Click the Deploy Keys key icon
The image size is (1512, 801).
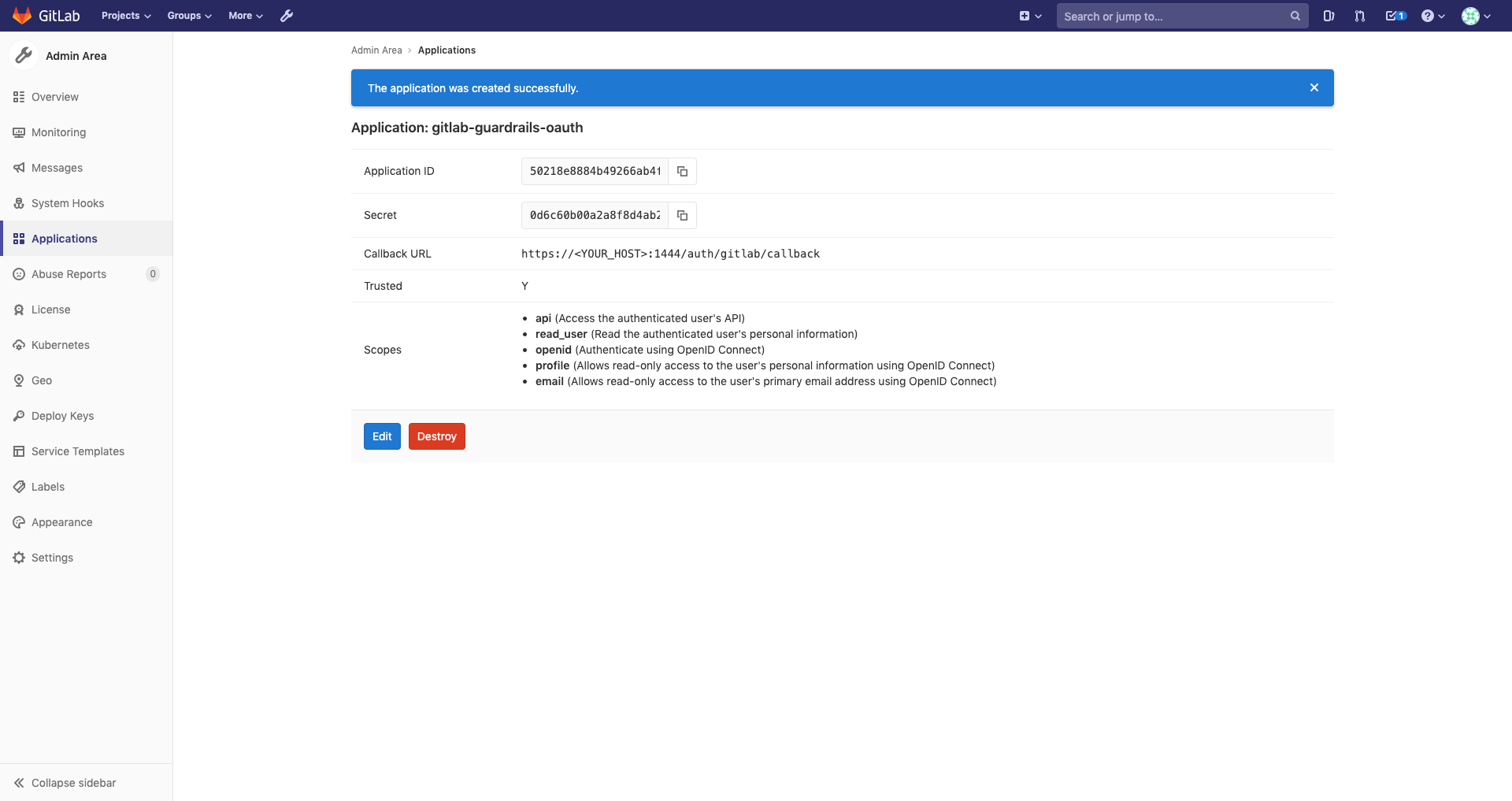pos(19,416)
